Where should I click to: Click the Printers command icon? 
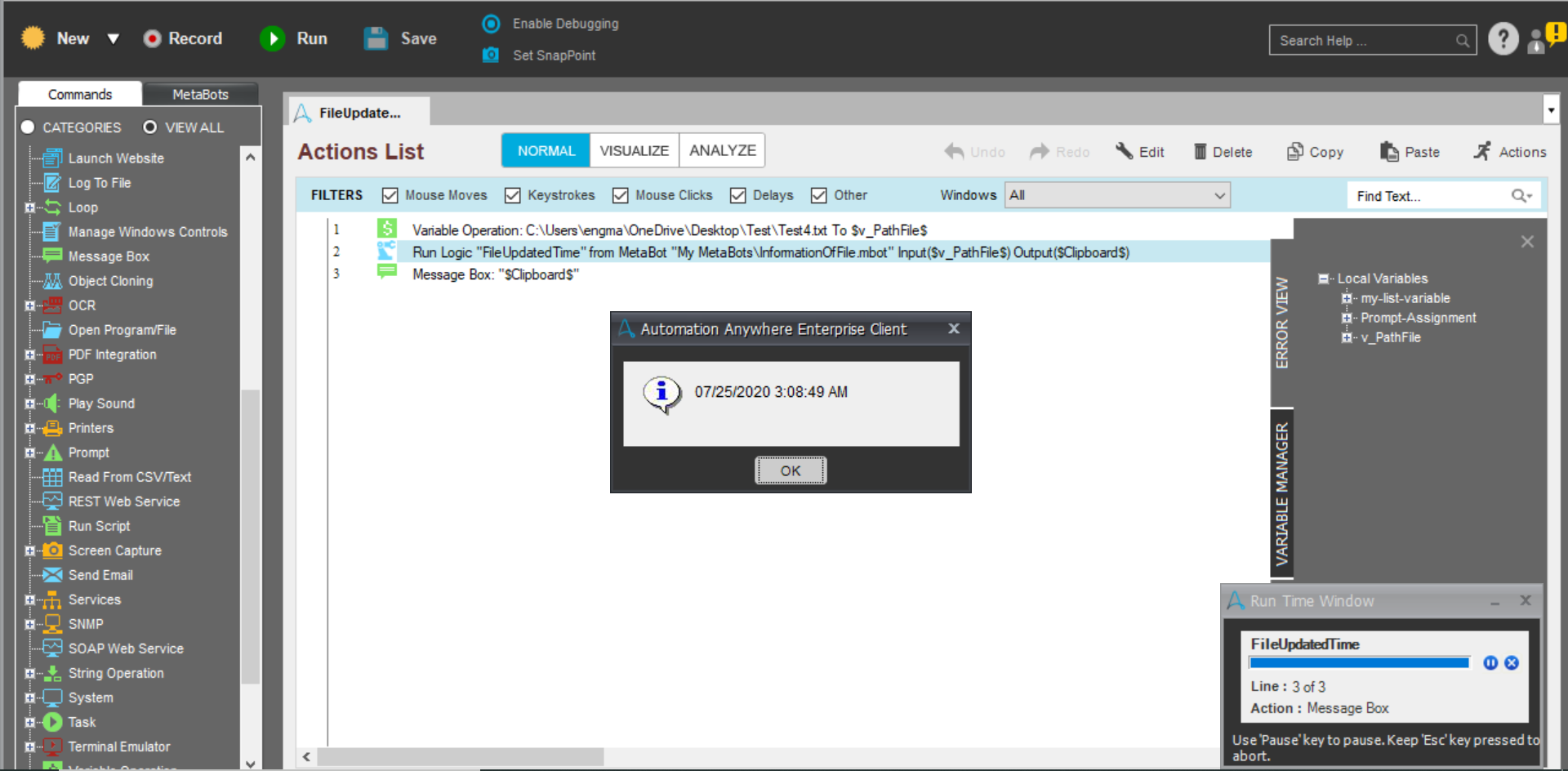pos(52,427)
